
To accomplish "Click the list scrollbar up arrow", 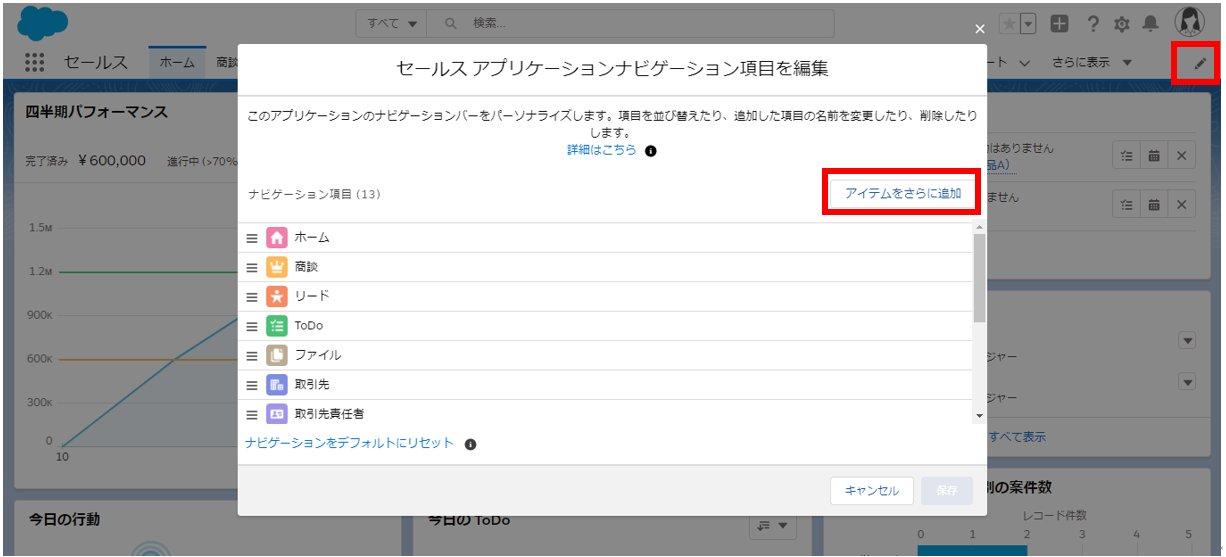I will pos(979,229).
